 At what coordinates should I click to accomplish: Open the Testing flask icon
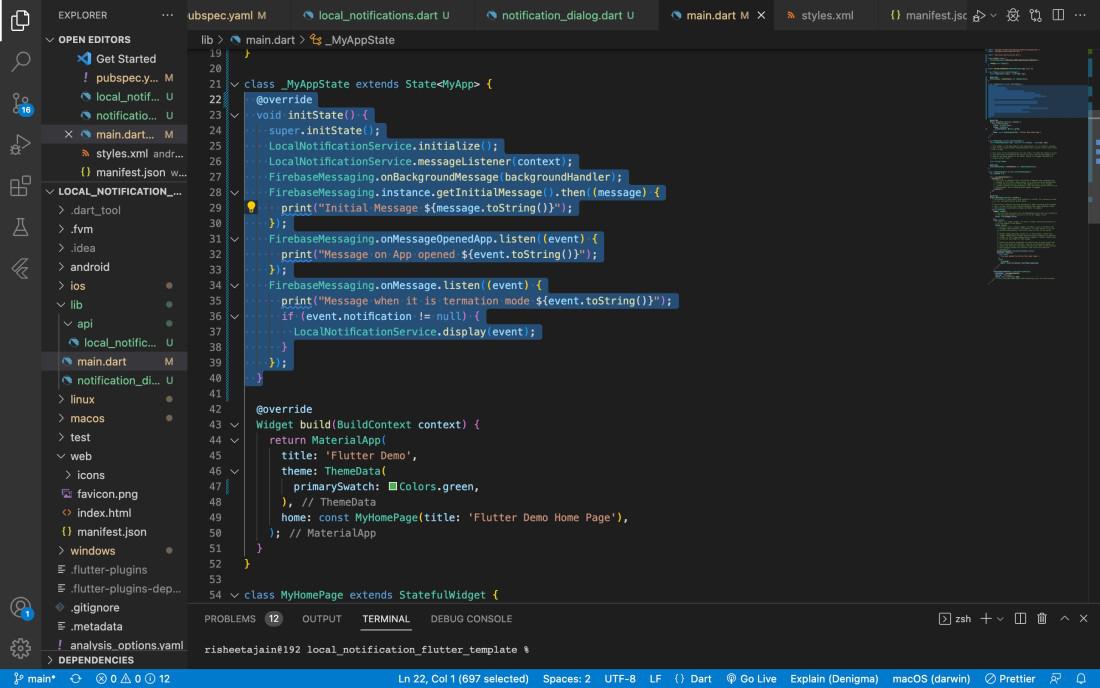(20, 228)
